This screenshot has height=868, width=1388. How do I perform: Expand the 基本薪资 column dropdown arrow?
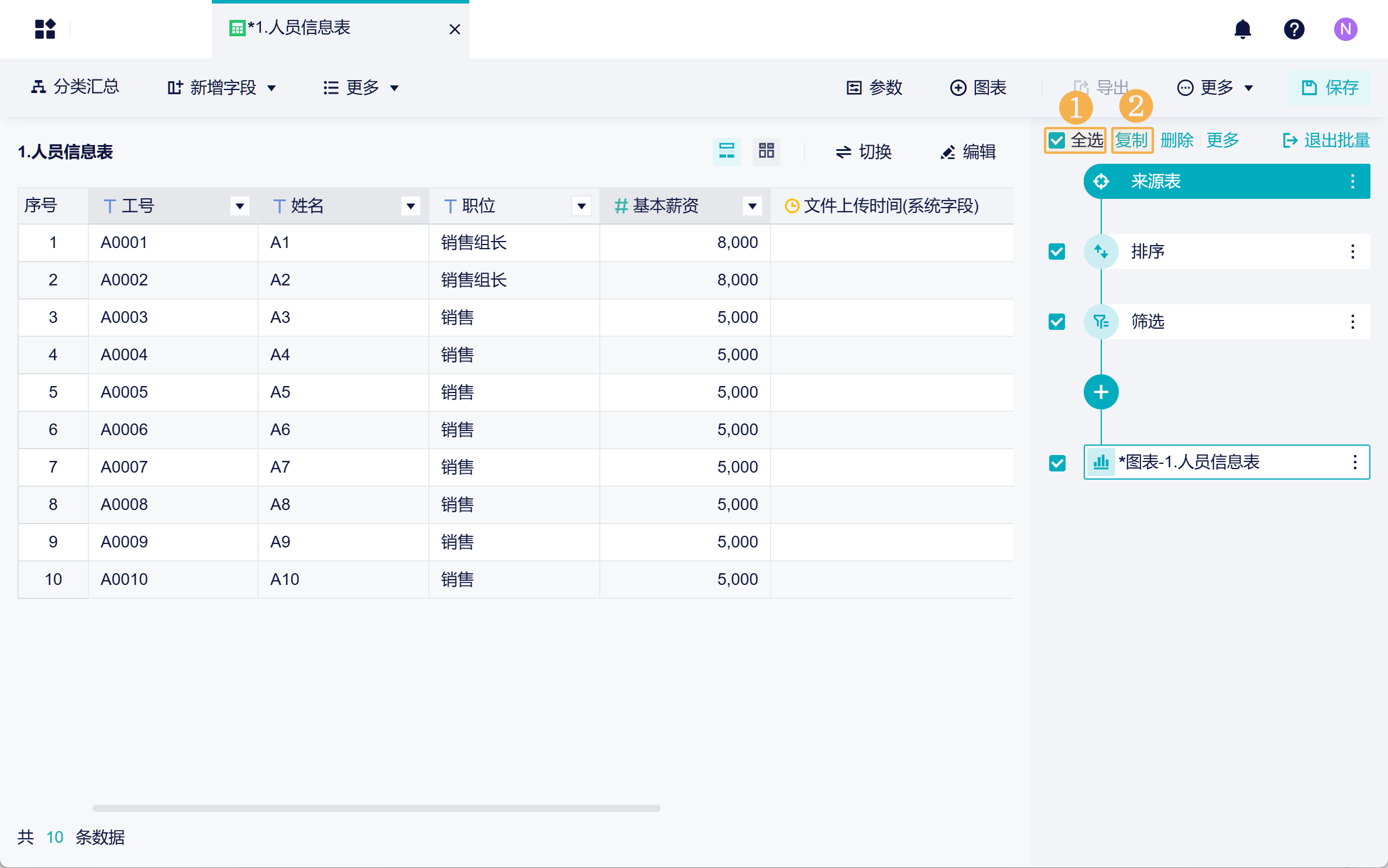tap(752, 206)
